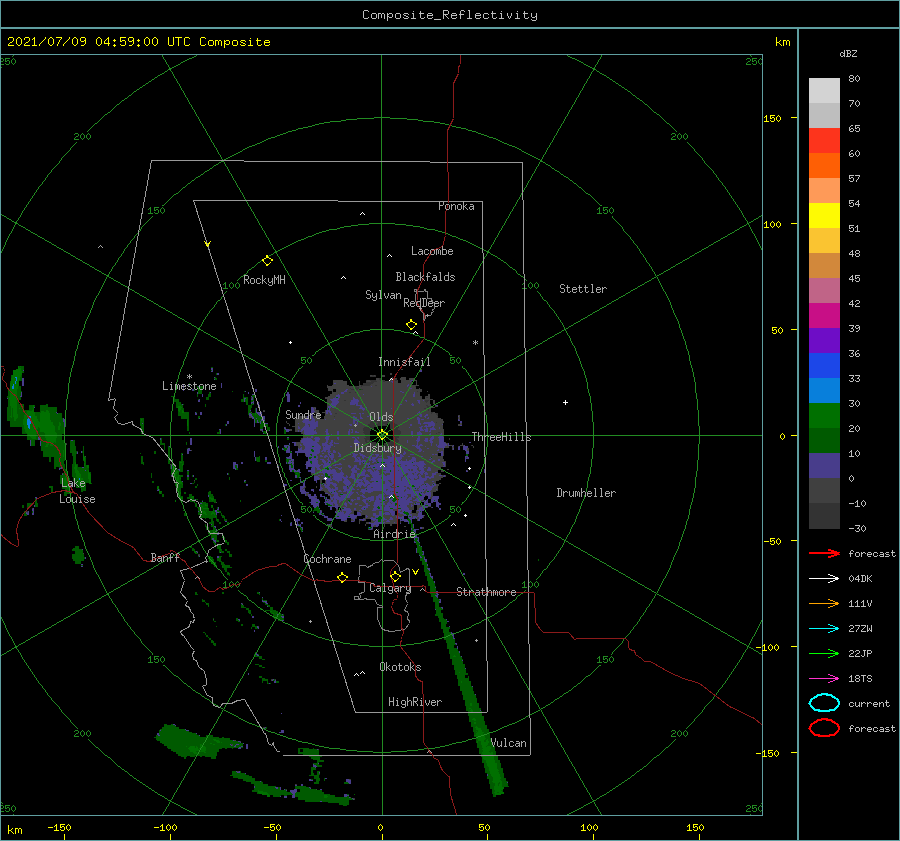Select the Blackfalds town label
This screenshot has width=900, height=841.
(425, 277)
